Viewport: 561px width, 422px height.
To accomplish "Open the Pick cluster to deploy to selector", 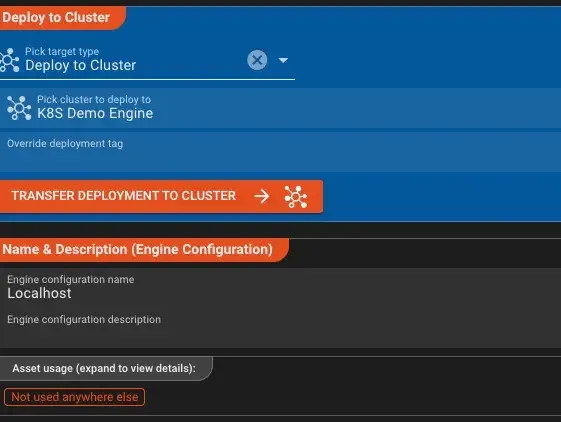I will point(280,108).
